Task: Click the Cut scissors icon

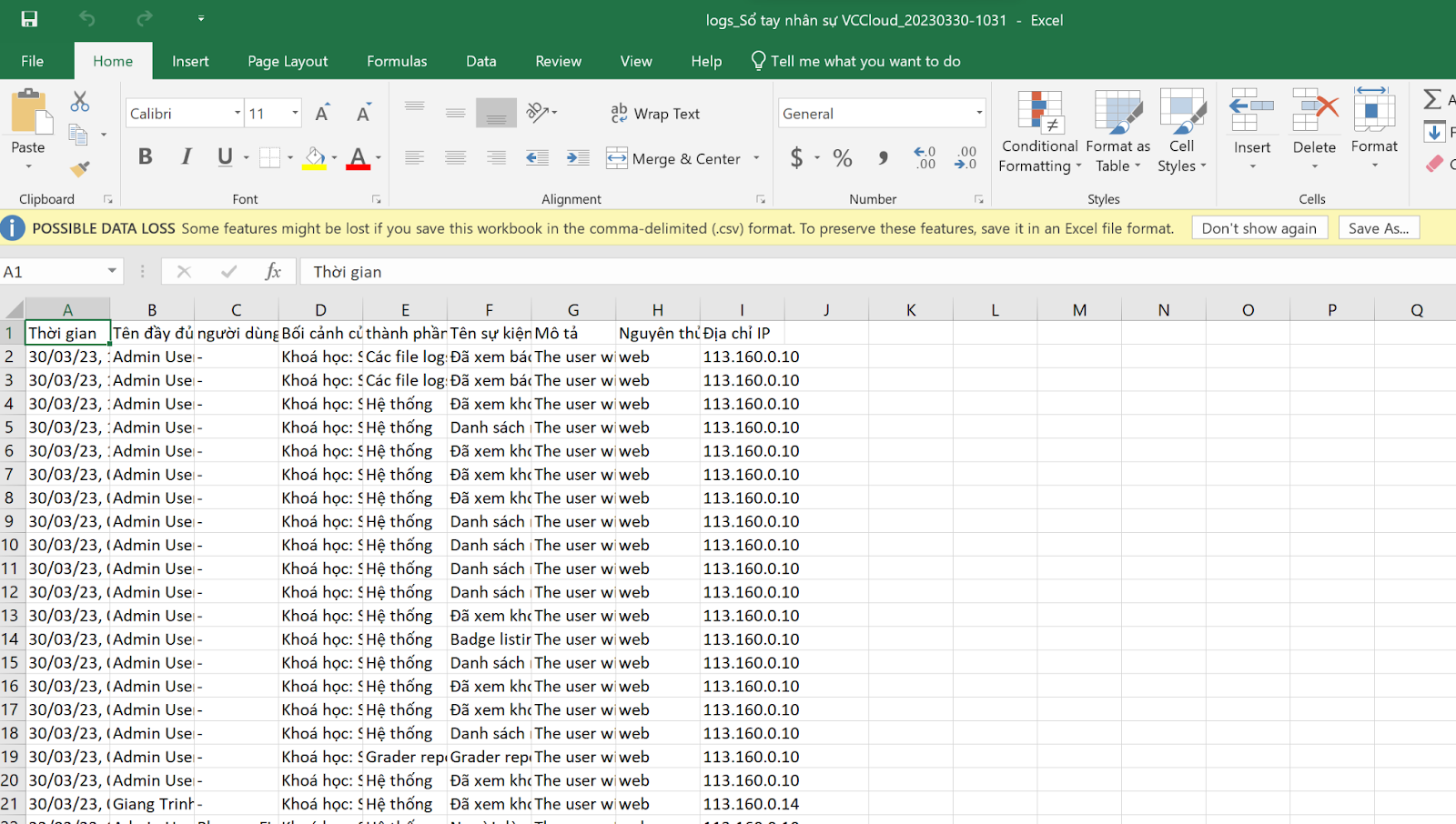Action: pos(80,101)
